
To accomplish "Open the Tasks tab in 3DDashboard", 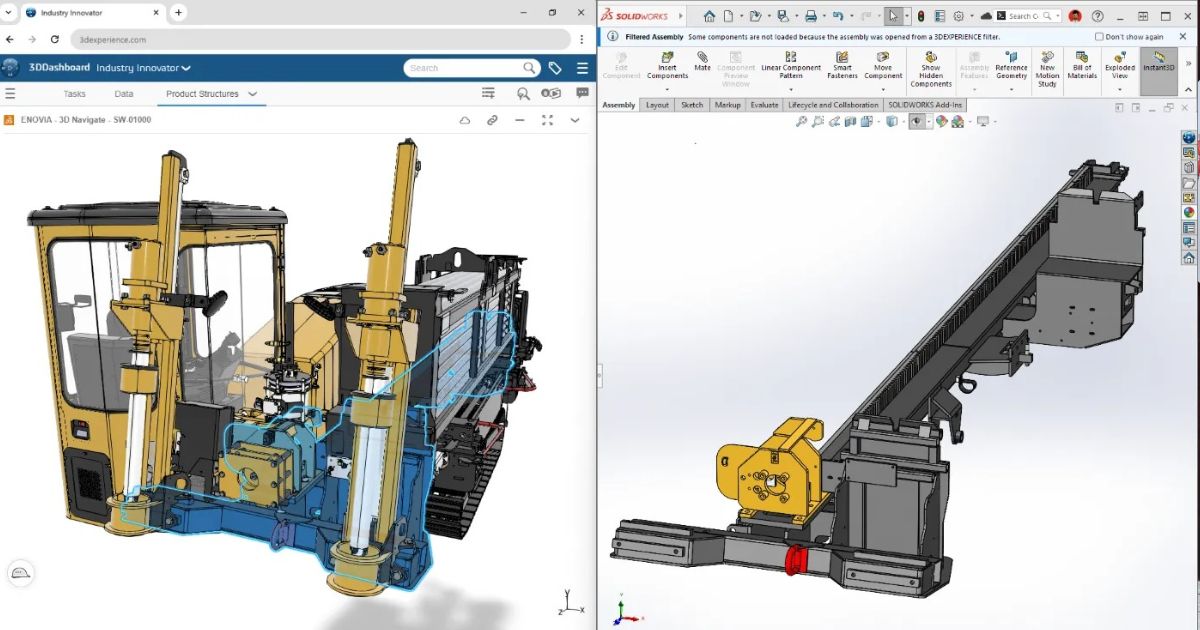I will click(75, 94).
